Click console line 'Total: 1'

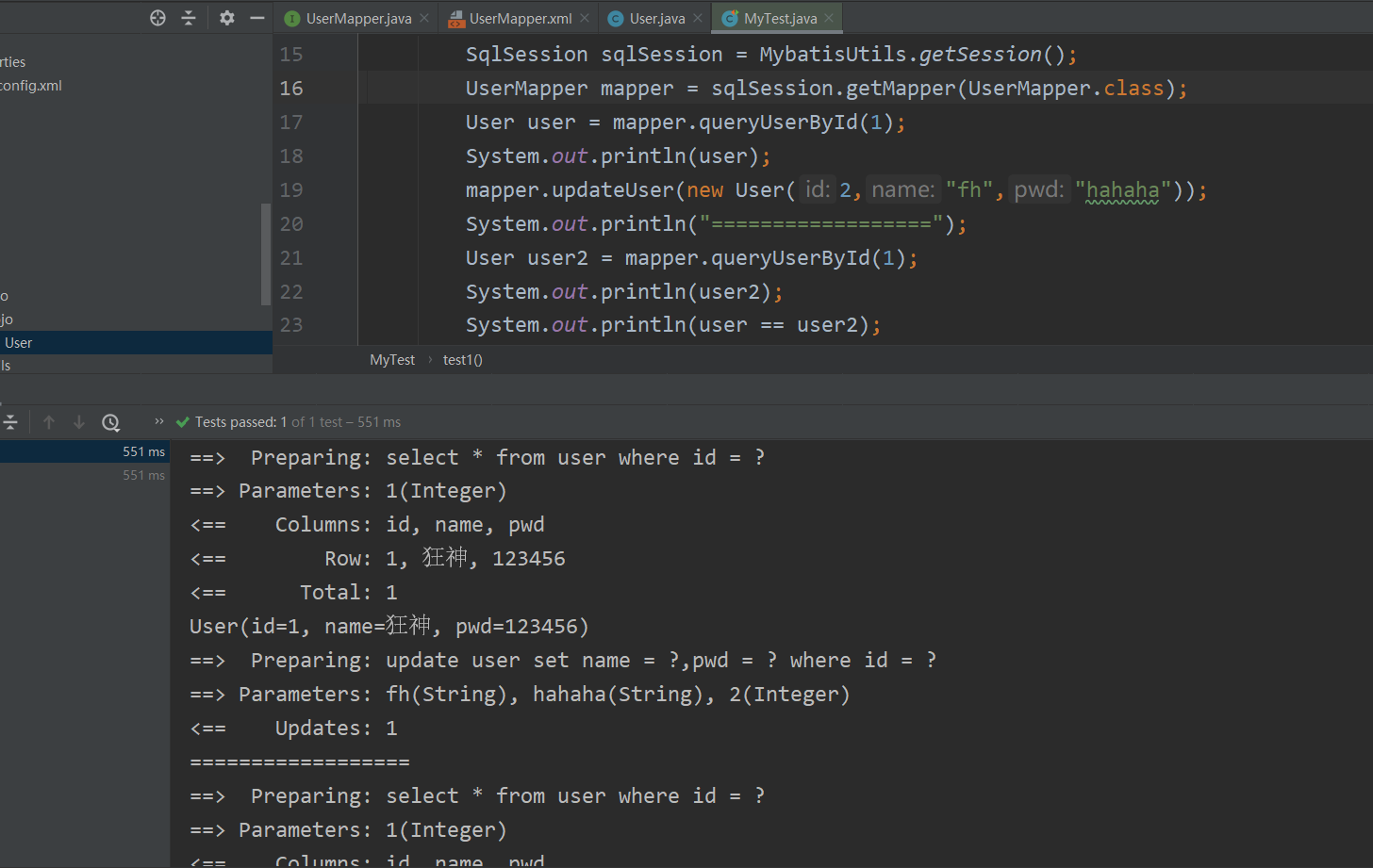294,593
